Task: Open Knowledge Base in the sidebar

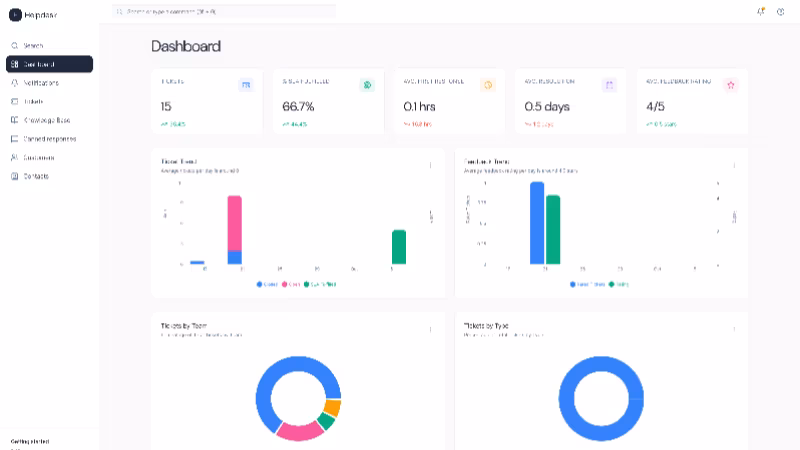Action: 49,120
